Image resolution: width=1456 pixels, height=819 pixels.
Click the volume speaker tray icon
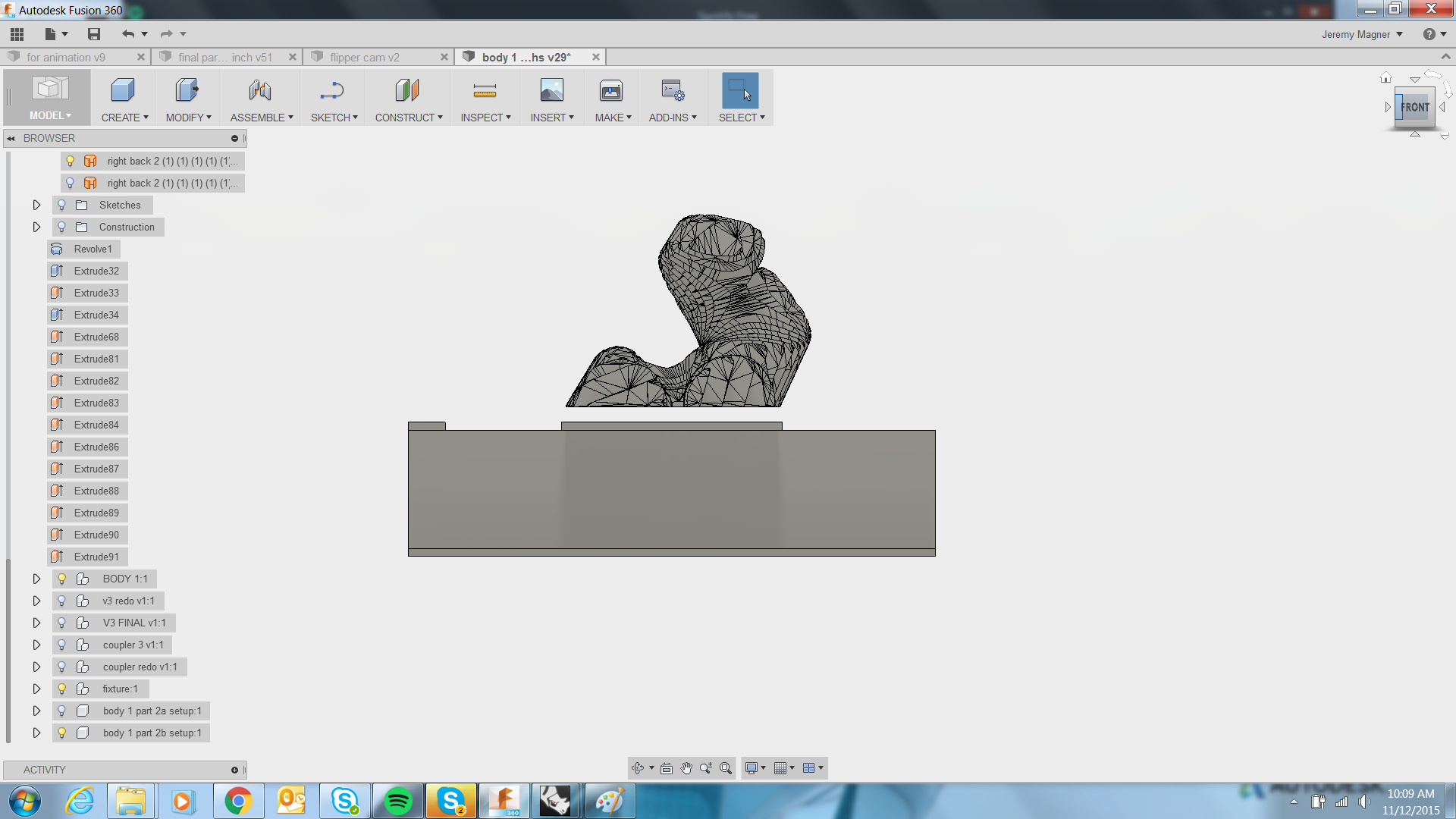[x=1363, y=802]
